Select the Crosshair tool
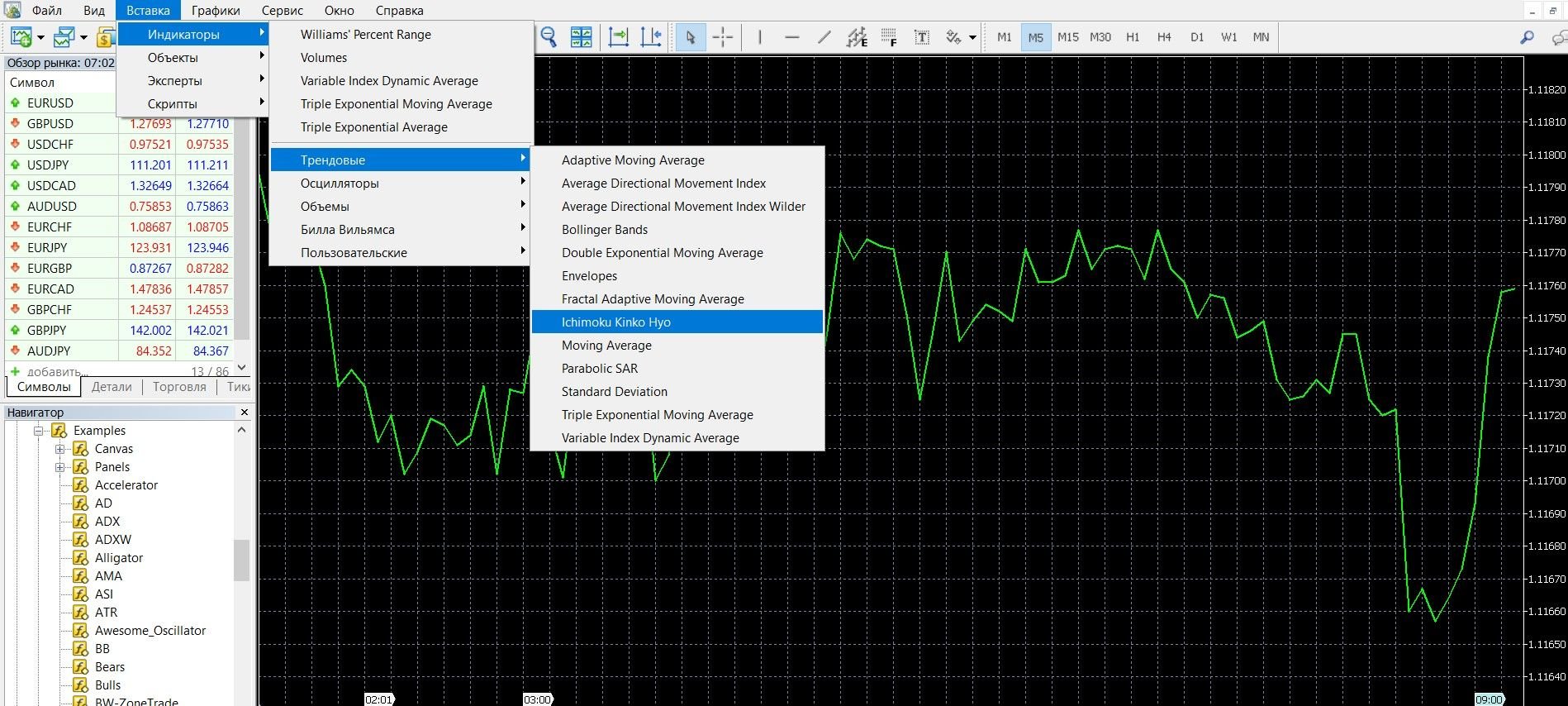Viewport: 1568px width, 706px height. (723, 37)
